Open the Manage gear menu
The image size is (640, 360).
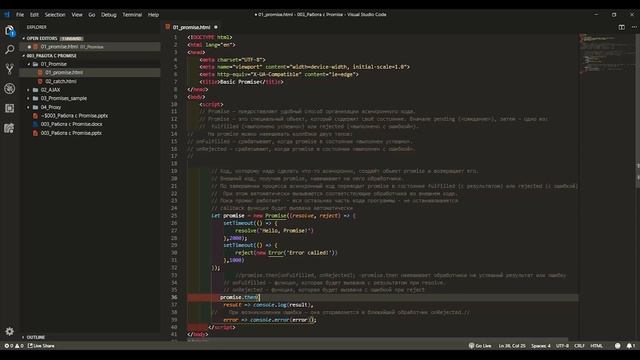point(9,331)
